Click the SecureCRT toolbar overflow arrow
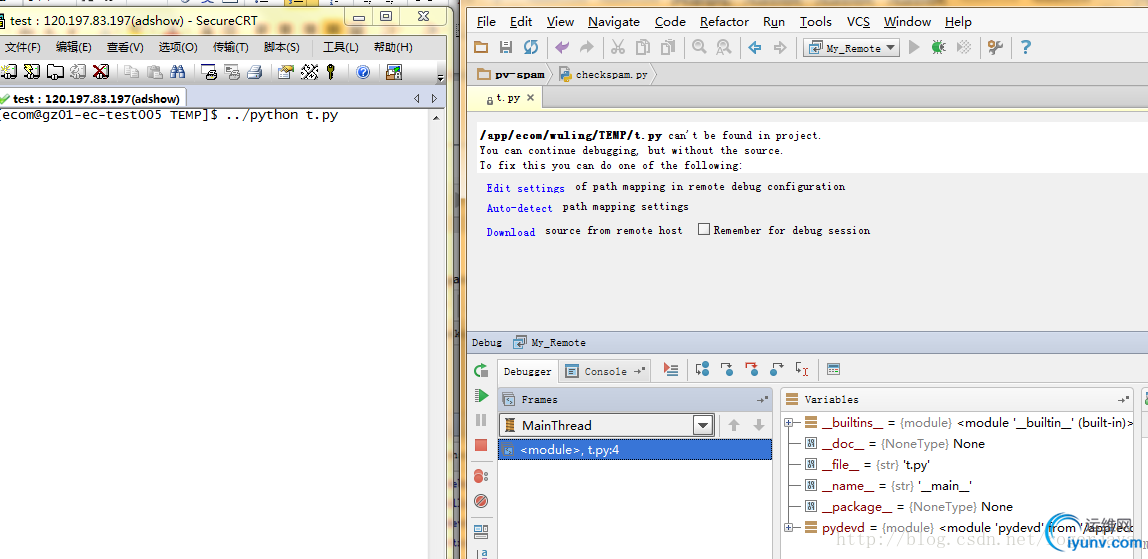Image resolution: width=1148 pixels, height=559 pixels. point(440,77)
